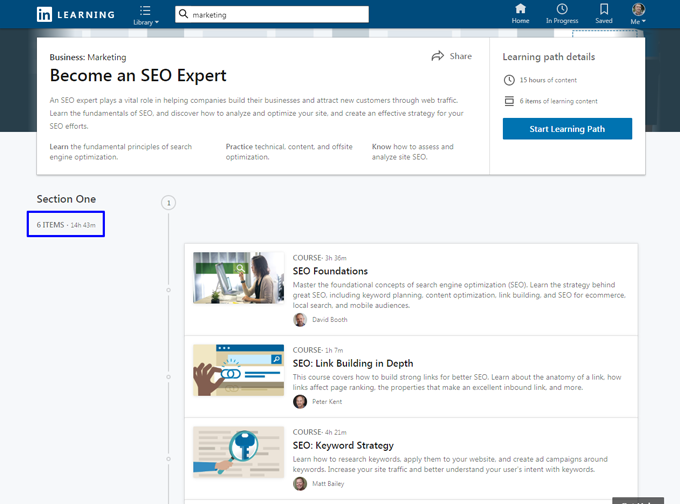Screen dimensions: 680x504
Task: Focus the search field containing marketing
Action: click(272, 14)
